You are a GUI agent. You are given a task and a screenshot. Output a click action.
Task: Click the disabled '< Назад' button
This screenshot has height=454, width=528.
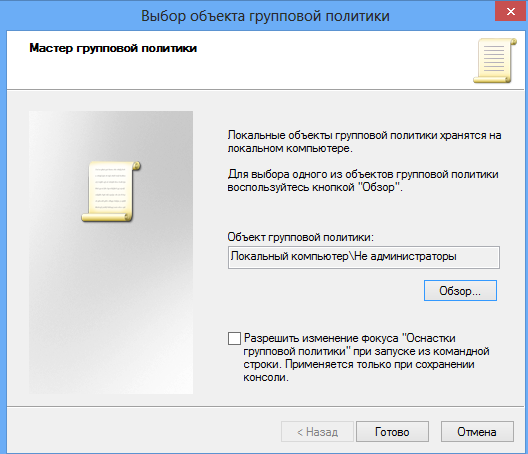317,431
